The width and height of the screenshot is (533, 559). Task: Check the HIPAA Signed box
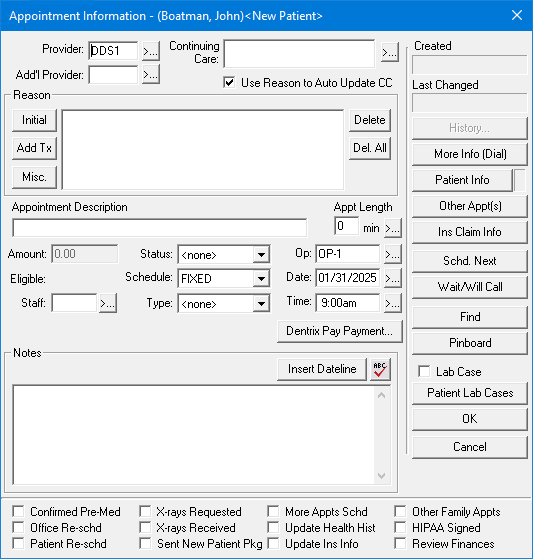point(400,527)
